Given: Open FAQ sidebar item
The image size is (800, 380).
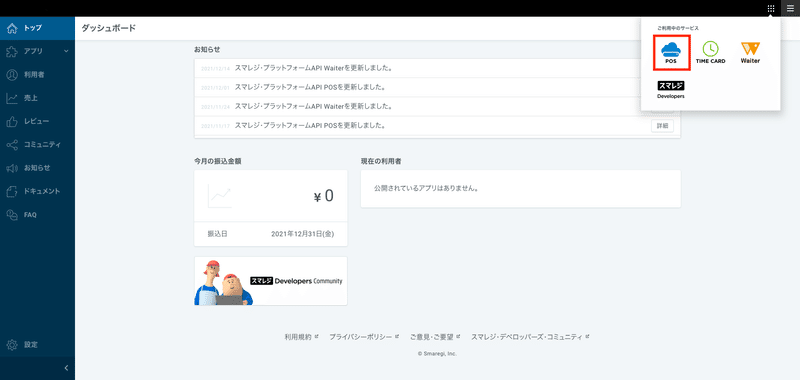Looking at the screenshot, I should [x=37, y=215].
